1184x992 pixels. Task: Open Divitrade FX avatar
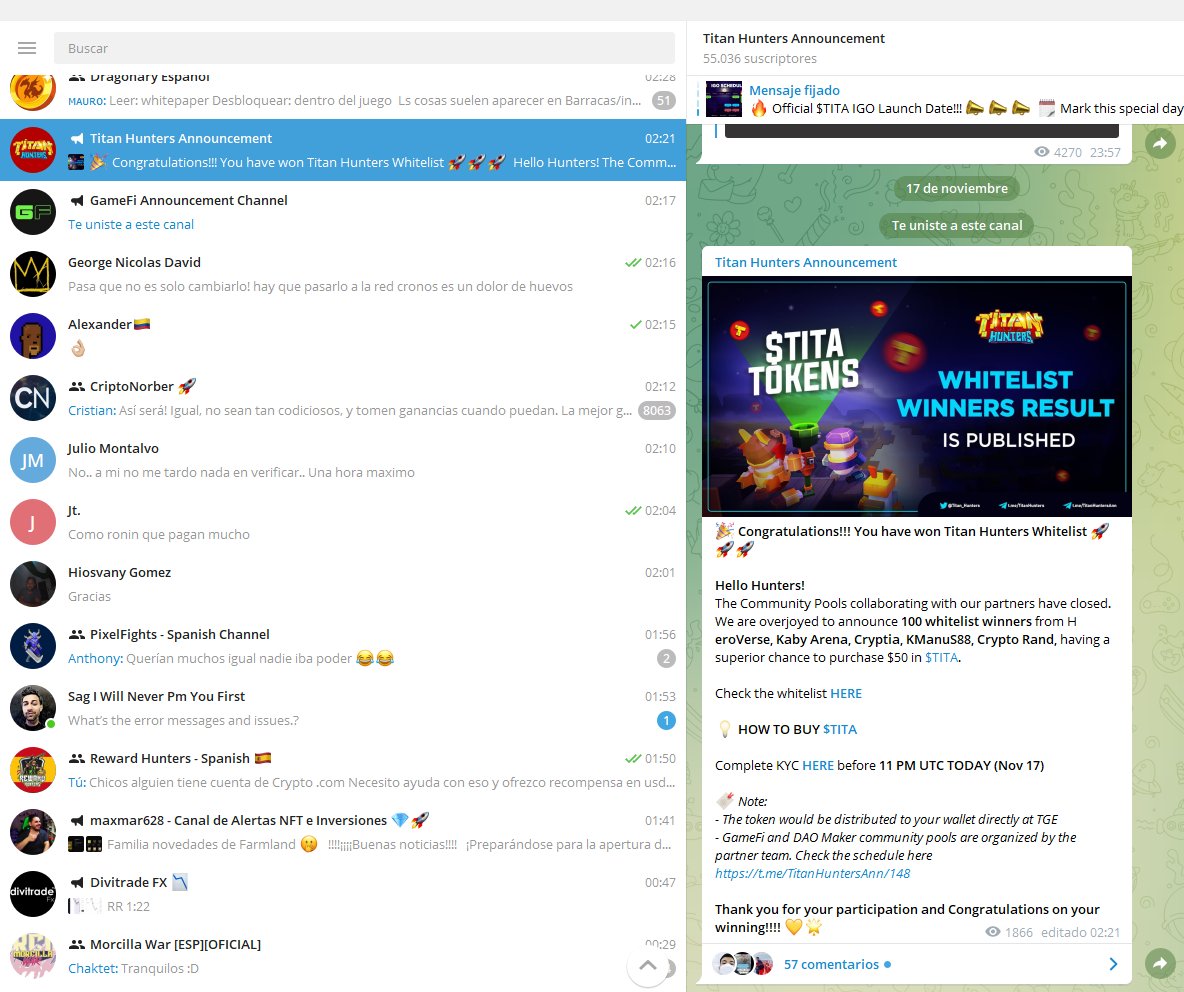(32, 894)
